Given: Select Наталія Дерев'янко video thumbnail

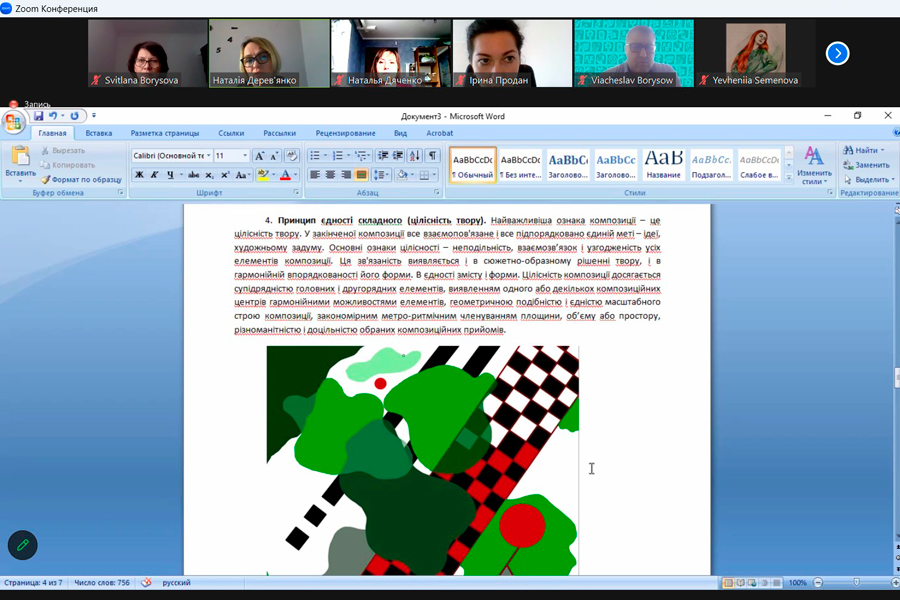Looking at the screenshot, I should coord(269,53).
